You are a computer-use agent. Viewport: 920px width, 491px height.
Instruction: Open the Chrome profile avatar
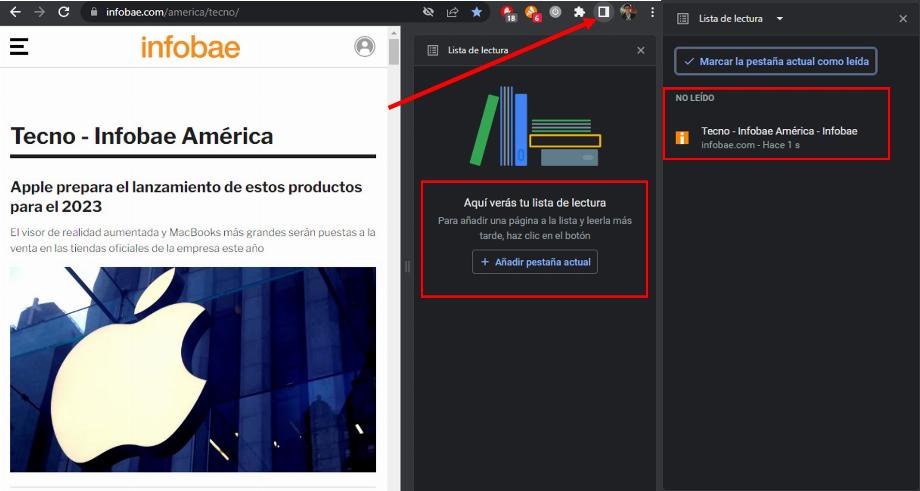pyautogui.click(x=628, y=12)
